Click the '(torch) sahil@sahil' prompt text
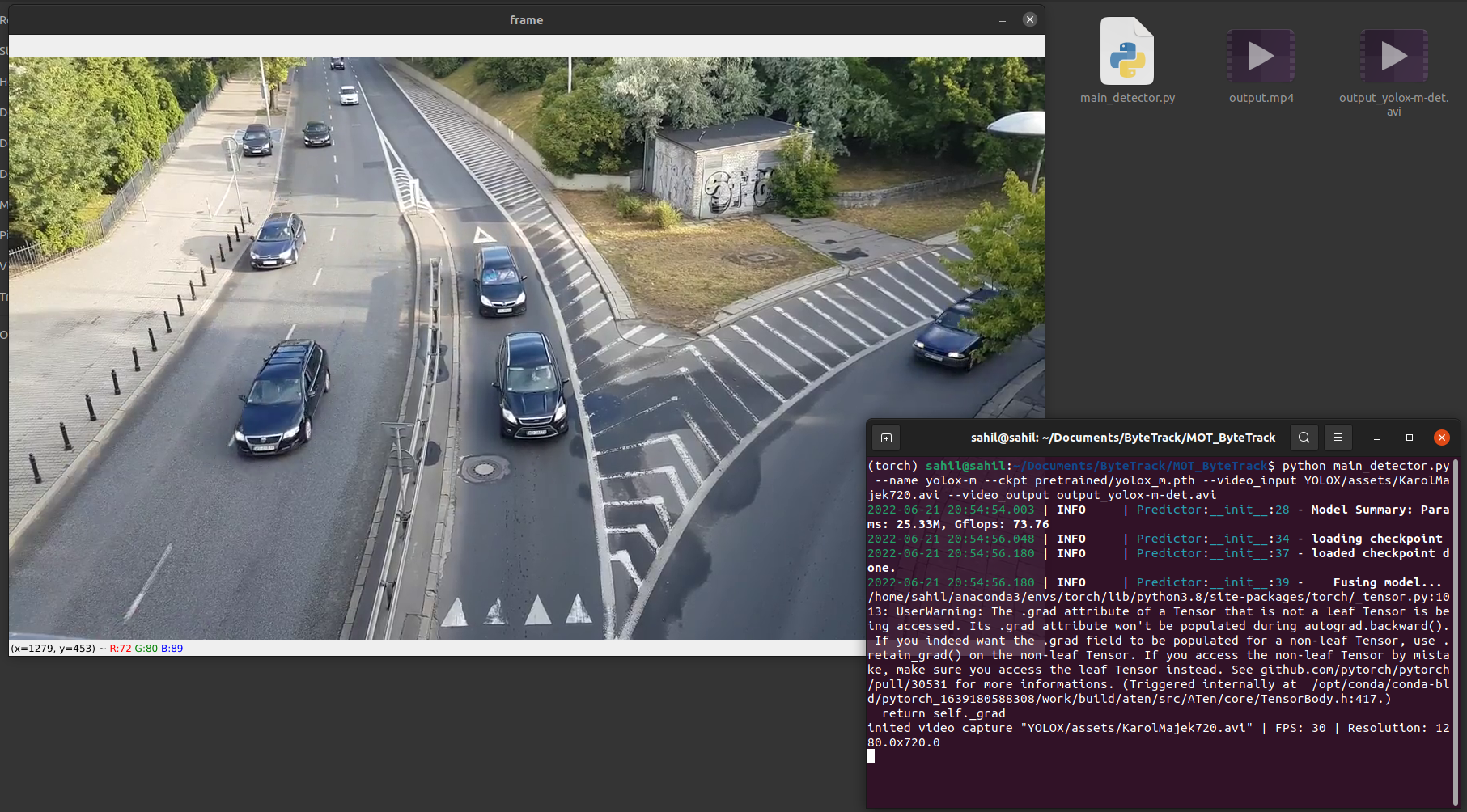The width and height of the screenshot is (1467, 812). coord(938,466)
